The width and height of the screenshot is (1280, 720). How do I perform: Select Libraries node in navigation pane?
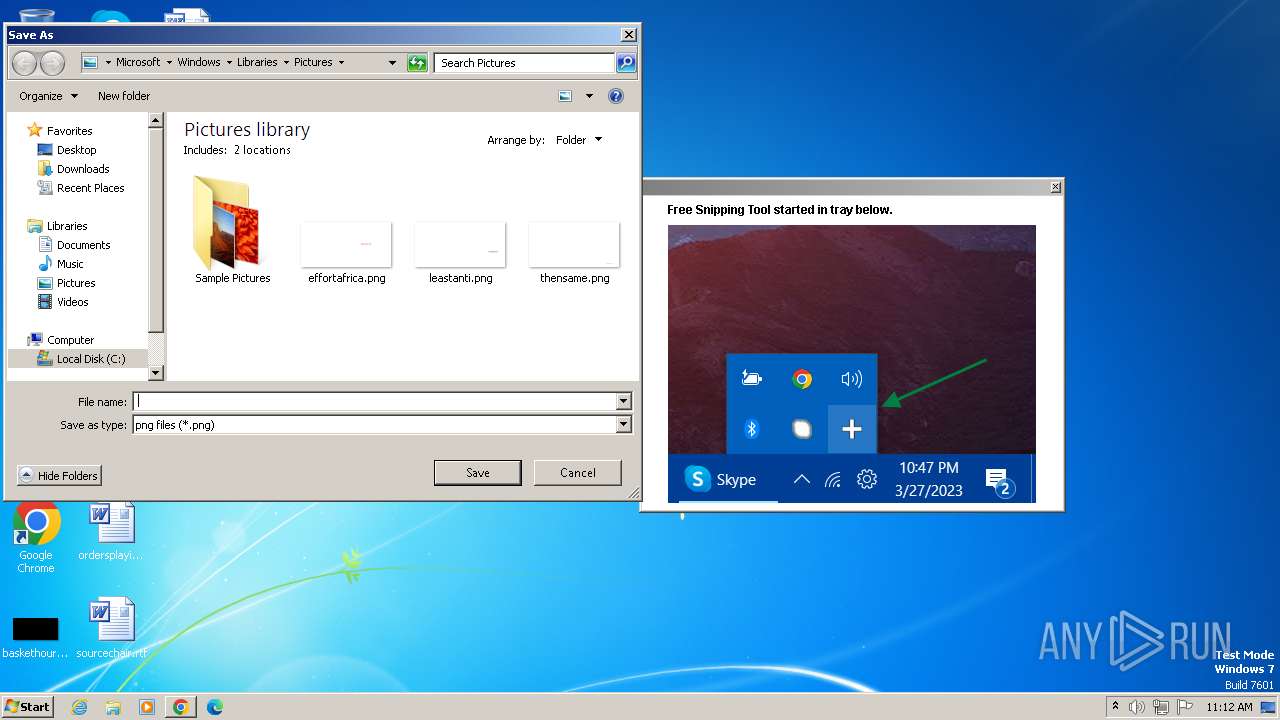tap(67, 226)
